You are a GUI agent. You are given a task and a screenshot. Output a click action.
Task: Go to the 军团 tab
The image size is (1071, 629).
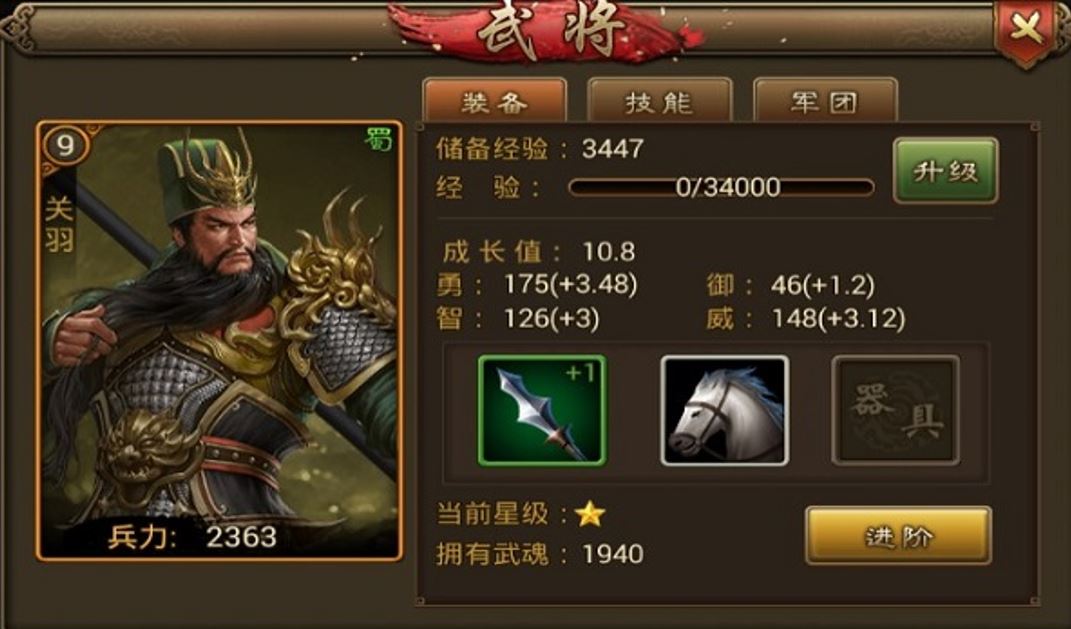825,102
